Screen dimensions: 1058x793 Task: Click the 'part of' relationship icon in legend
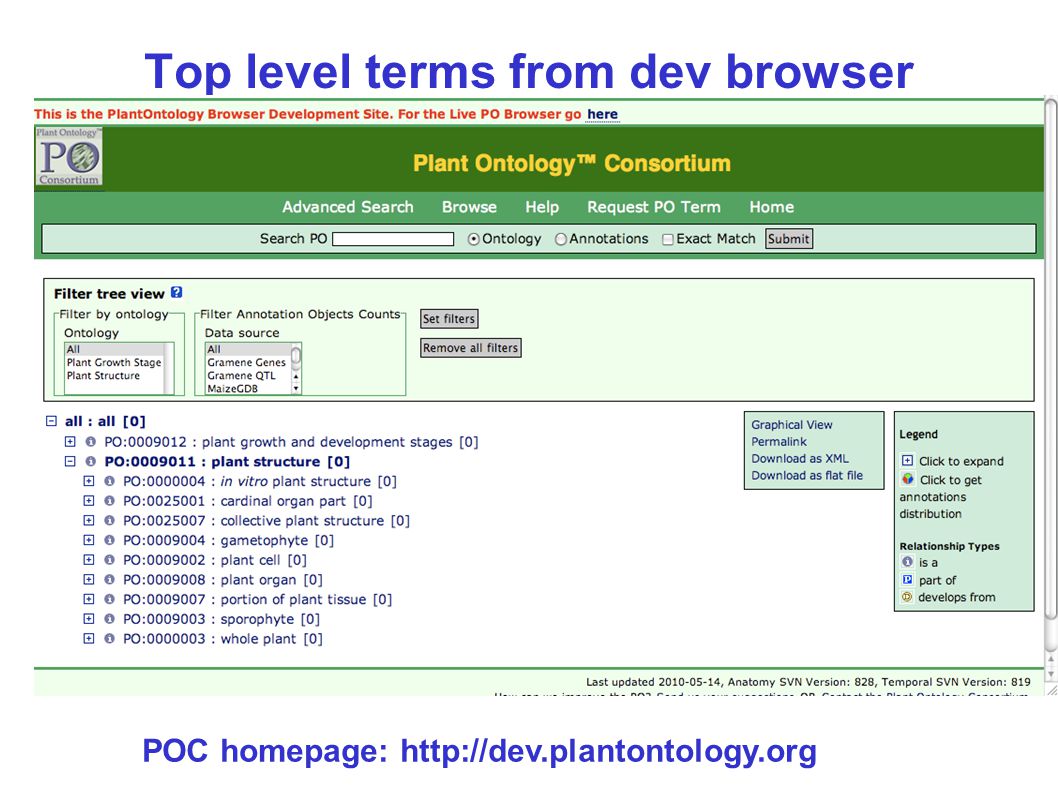pyautogui.click(x=908, y=579)
